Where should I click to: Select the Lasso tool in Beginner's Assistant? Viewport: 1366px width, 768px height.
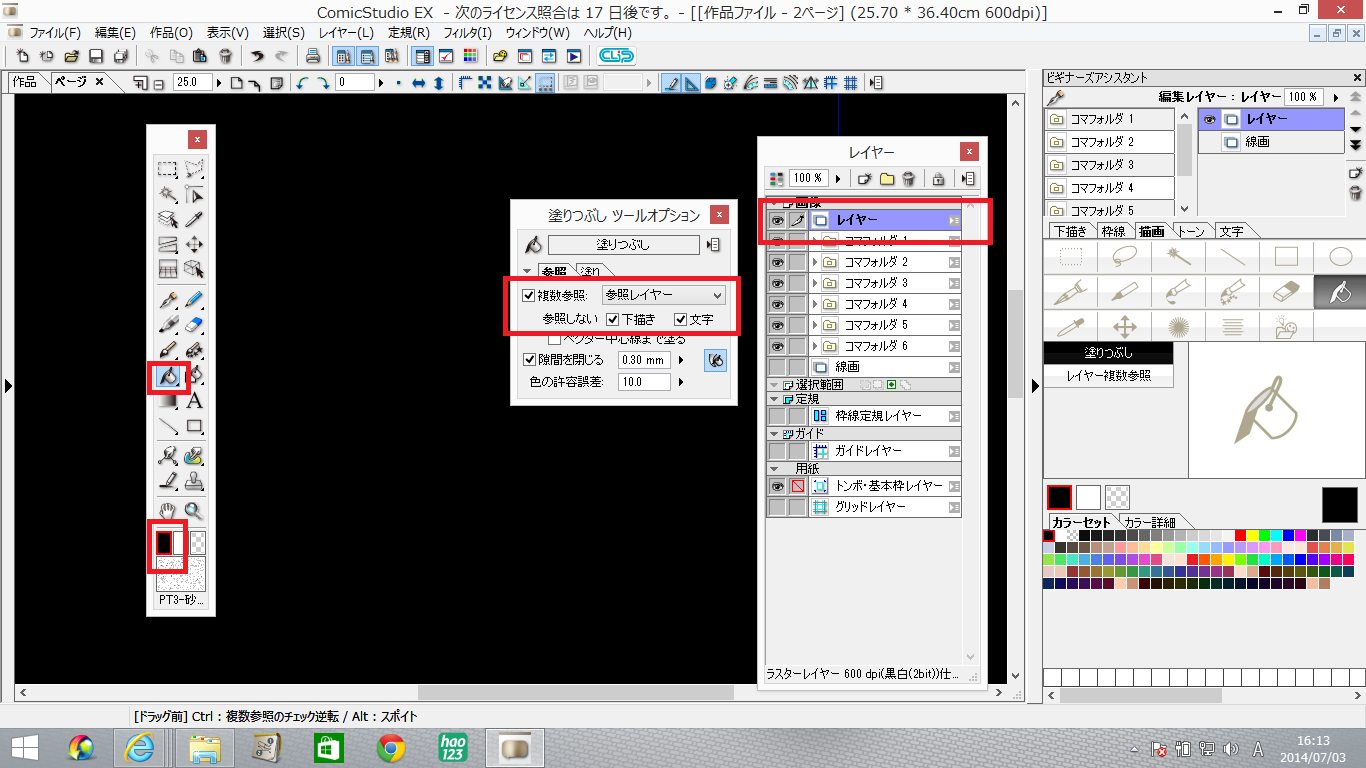pyautogui.click(x=1125, y=257)
